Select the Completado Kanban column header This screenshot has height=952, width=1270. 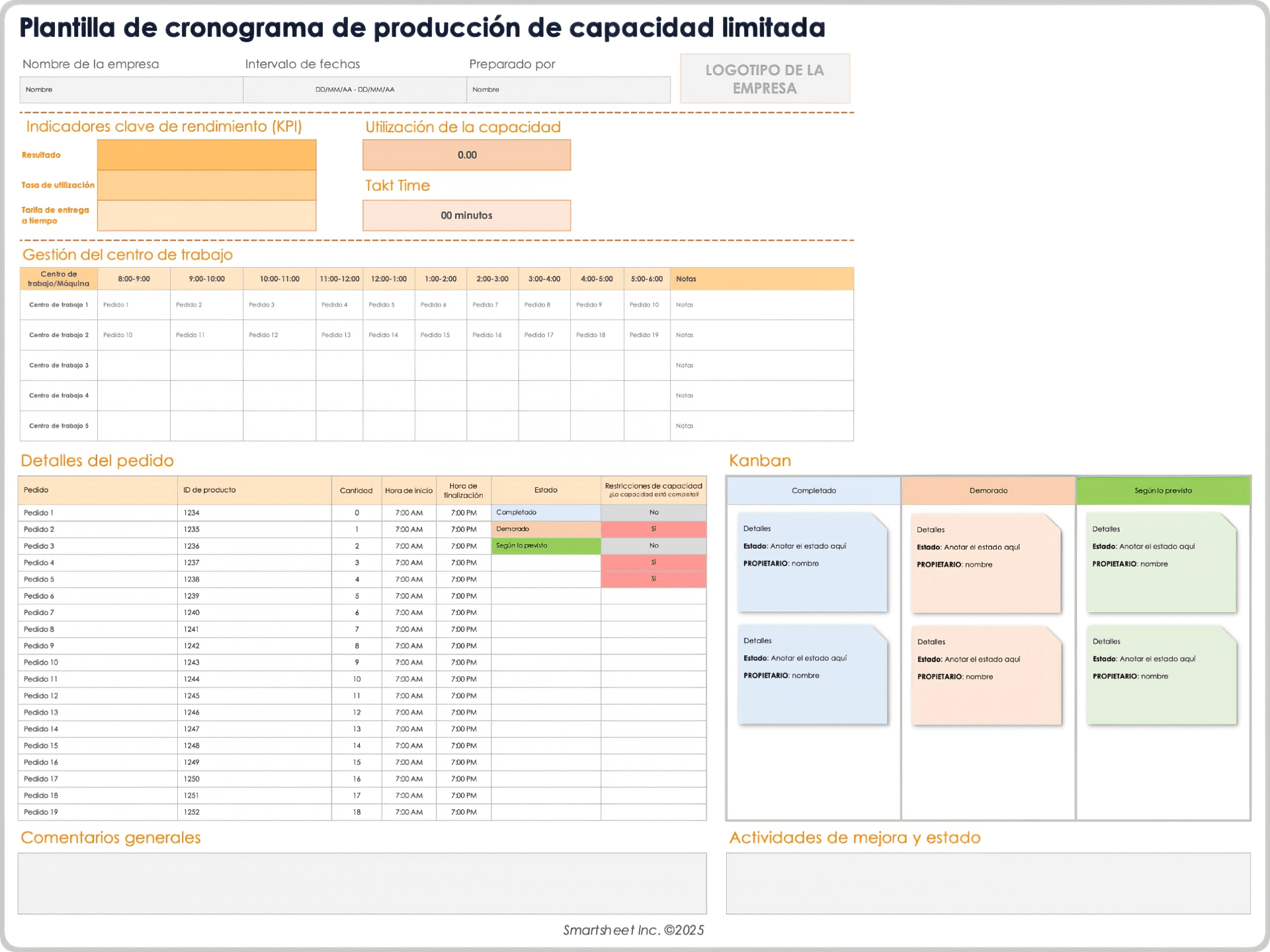814,491
